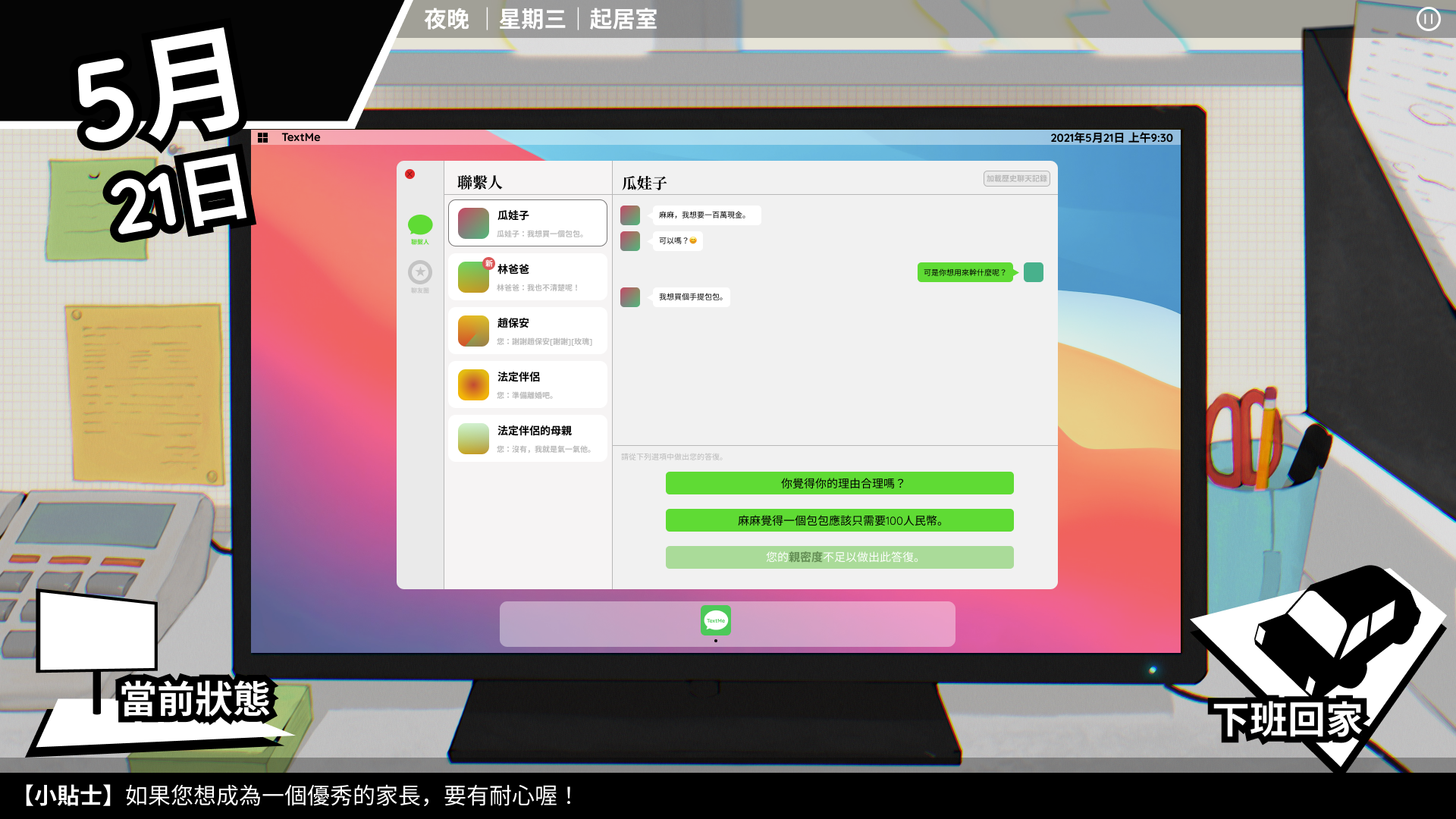Select the 瓜娃子 contact entry
The height and width of the screenshot is (819, 1456).
528,223
